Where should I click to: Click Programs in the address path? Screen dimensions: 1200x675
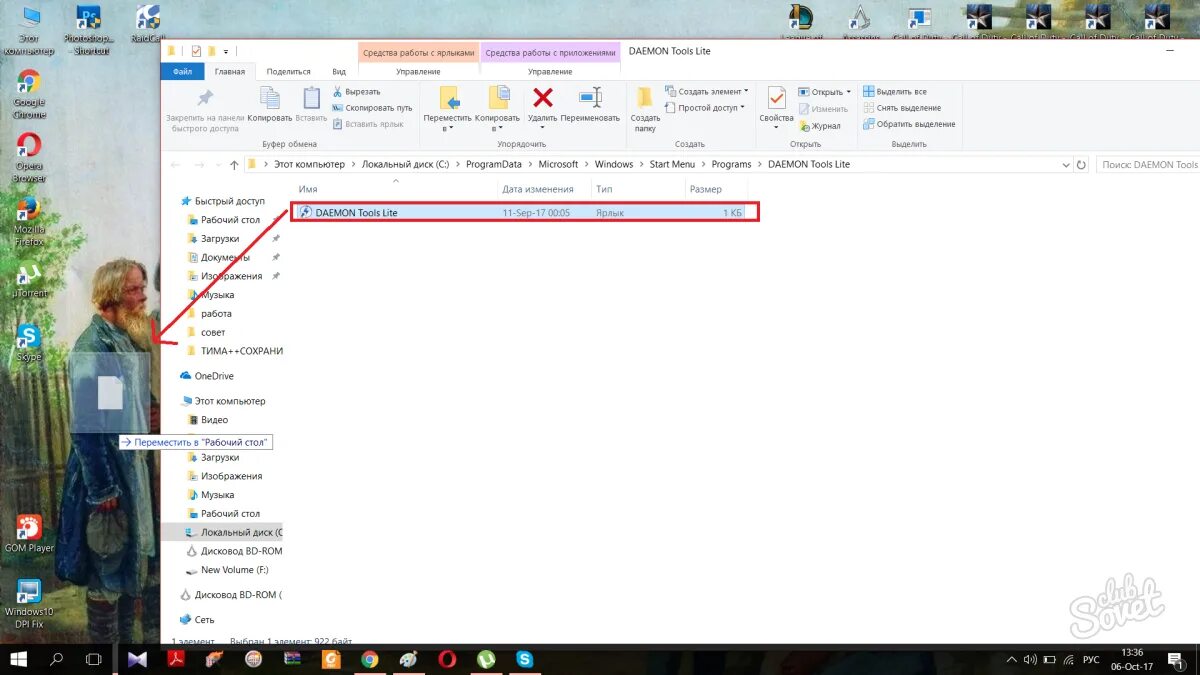tap(731, 164)
